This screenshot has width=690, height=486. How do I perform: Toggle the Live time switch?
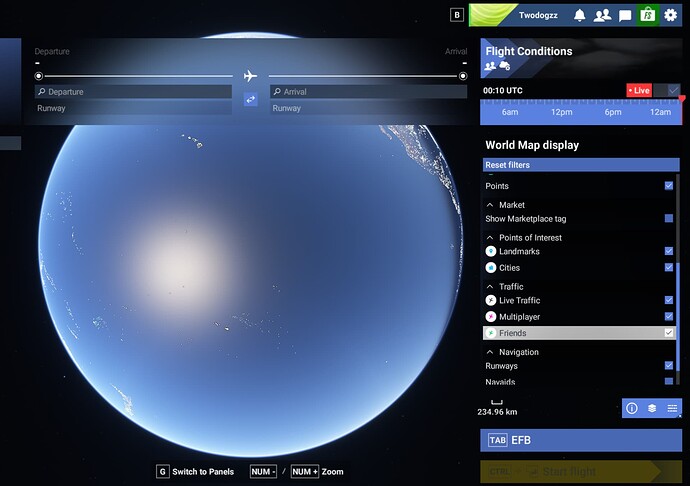[x=673, y=90]
